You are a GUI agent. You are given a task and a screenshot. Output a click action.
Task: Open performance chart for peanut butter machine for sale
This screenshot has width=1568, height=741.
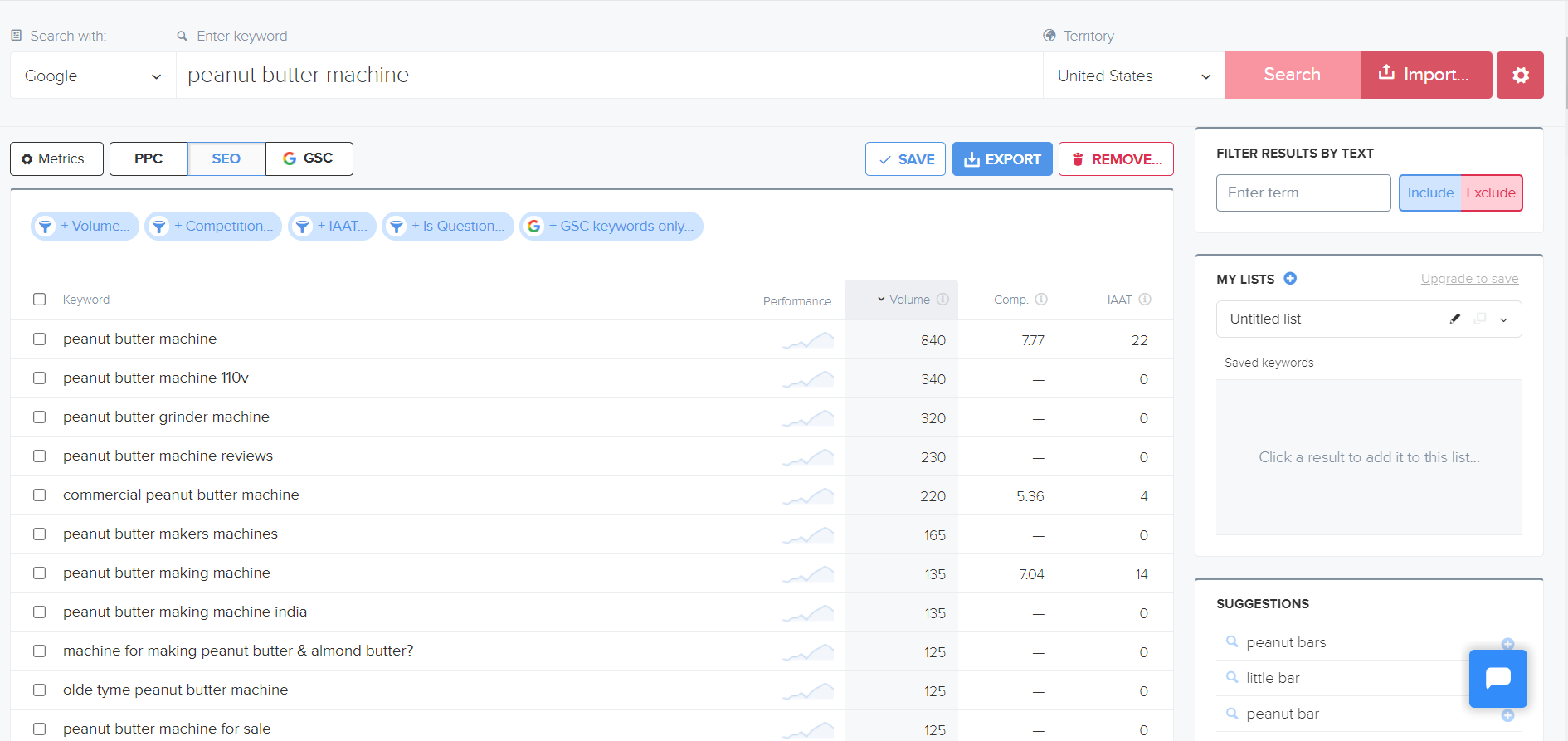tap(808, 730)
